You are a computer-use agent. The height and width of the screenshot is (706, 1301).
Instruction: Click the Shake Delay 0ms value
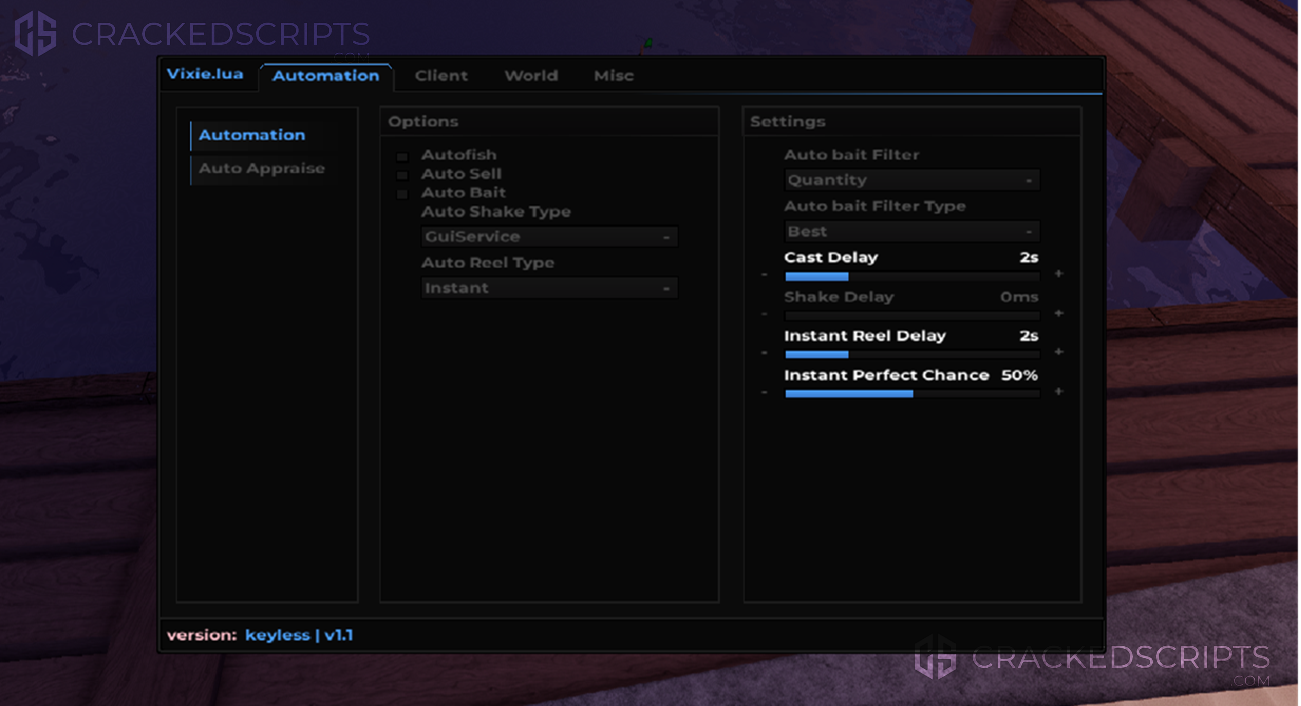click(1019, 297)
